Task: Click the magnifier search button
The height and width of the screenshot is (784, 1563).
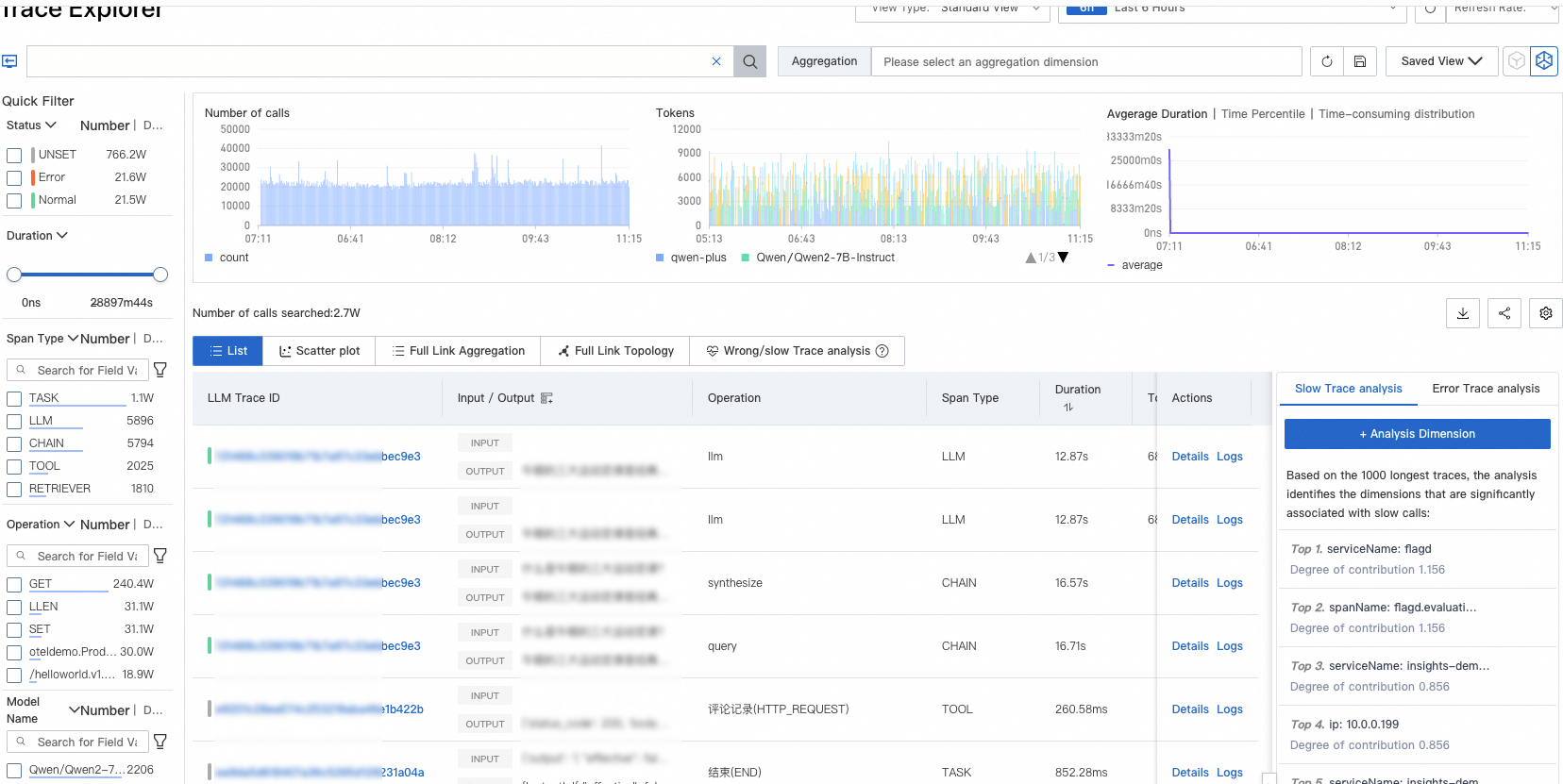Action: [749, 61]
